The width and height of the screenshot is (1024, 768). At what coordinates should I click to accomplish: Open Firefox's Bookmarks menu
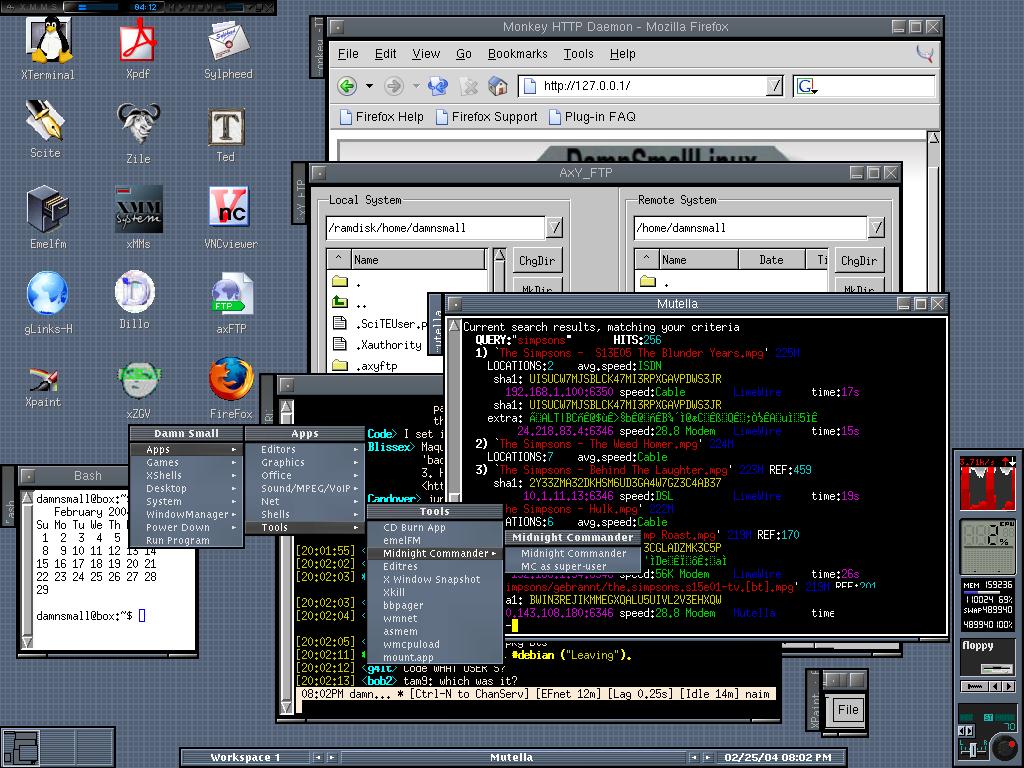pos(517,54)
